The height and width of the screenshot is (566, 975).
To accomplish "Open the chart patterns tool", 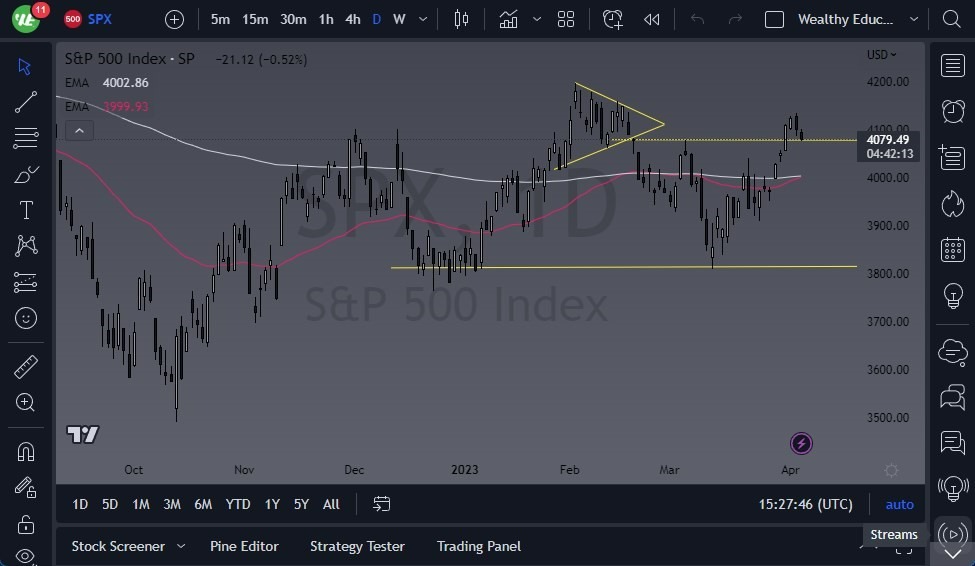I will pyautogui.click(x=25, y=246).
